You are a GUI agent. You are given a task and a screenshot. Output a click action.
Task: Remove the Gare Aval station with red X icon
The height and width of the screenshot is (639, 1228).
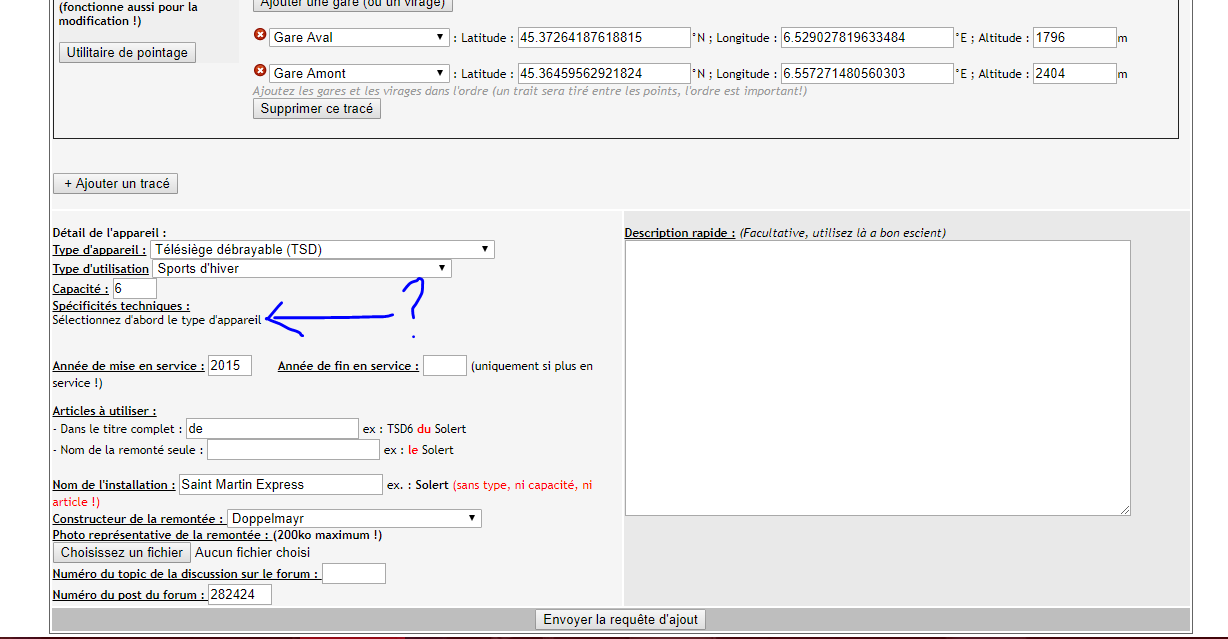pyautogui.click(x=260, y=35)
